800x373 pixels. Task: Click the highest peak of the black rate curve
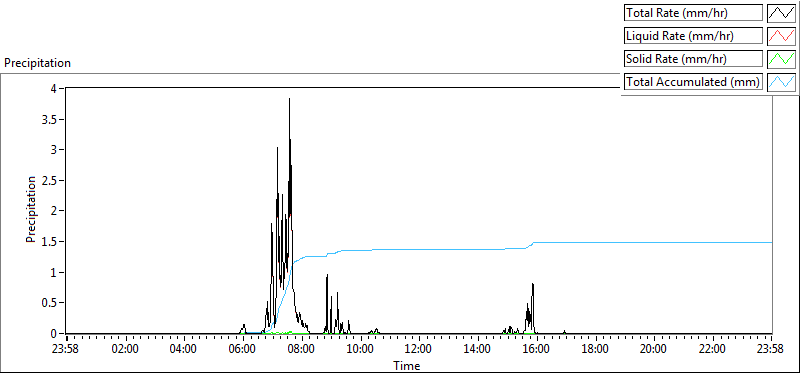(289, 99)
